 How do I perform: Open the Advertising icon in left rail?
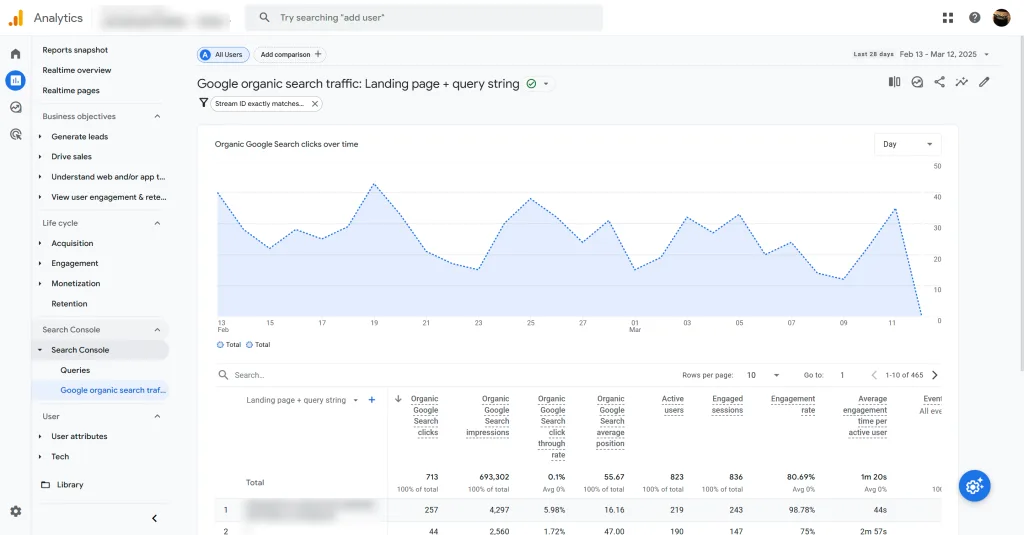coord(16,134)
